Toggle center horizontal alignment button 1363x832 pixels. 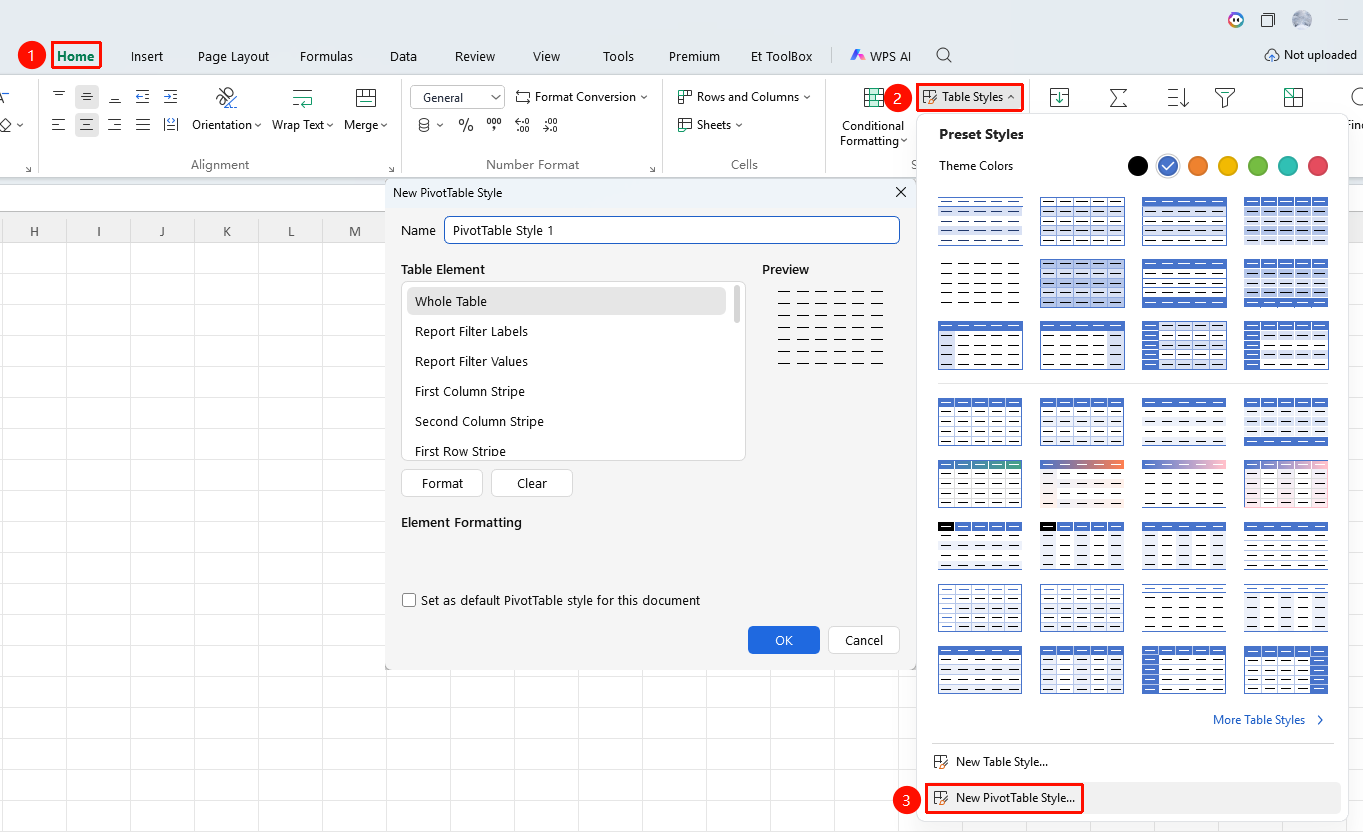click(x=87, y=125)
